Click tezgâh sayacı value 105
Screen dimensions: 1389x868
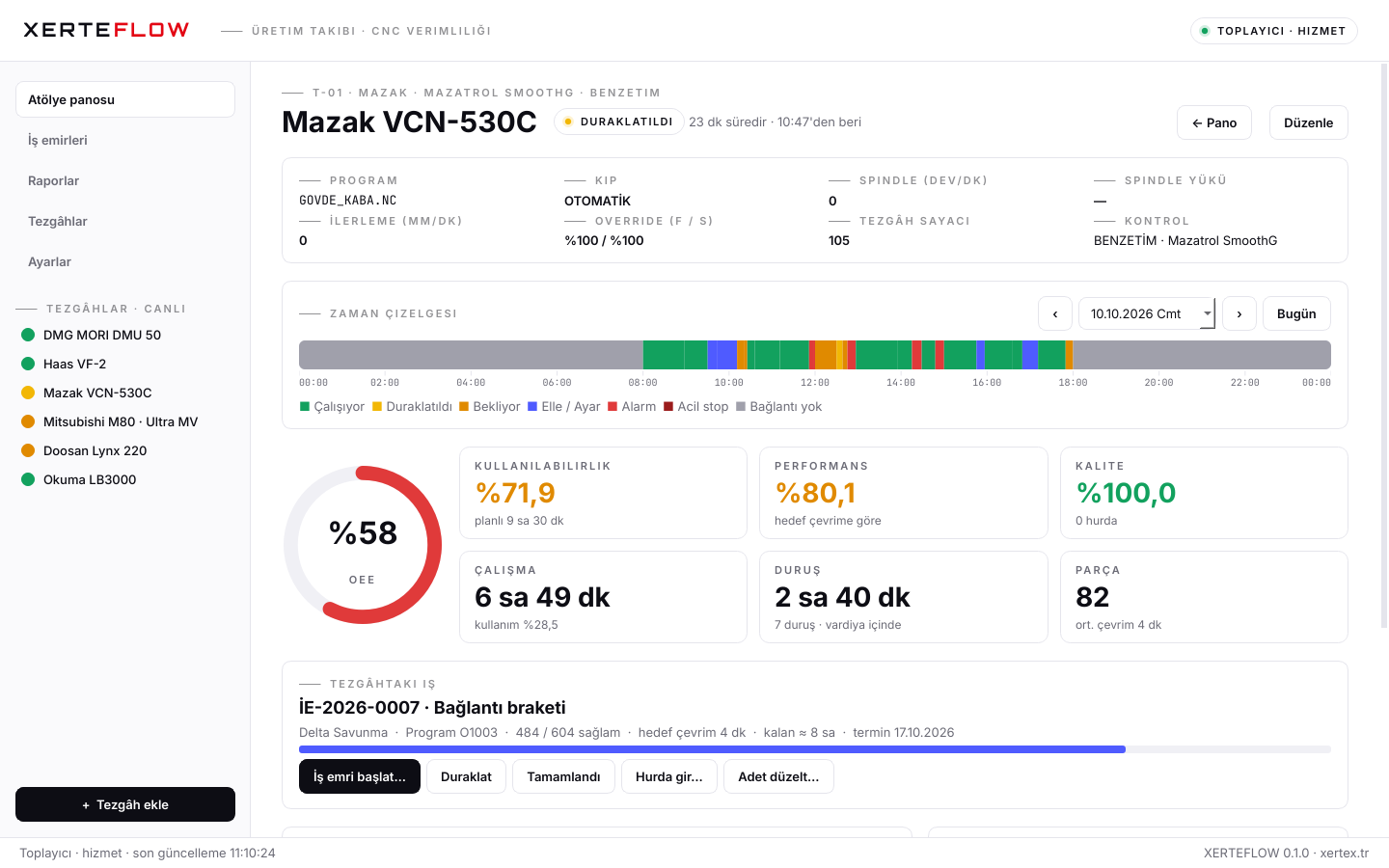pyautogui.click(x=839, y=241)
